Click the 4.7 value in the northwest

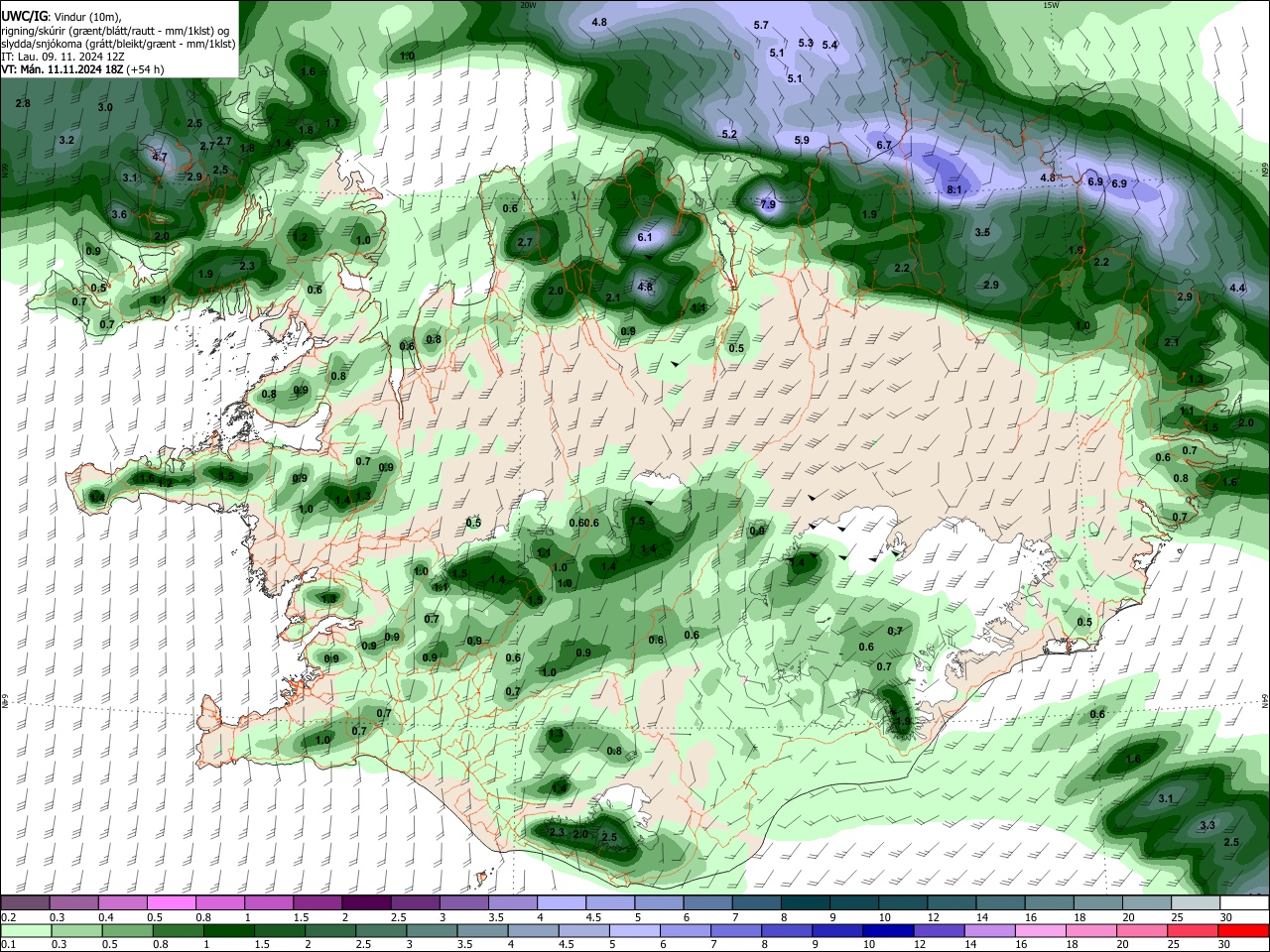tap(160, 157)
